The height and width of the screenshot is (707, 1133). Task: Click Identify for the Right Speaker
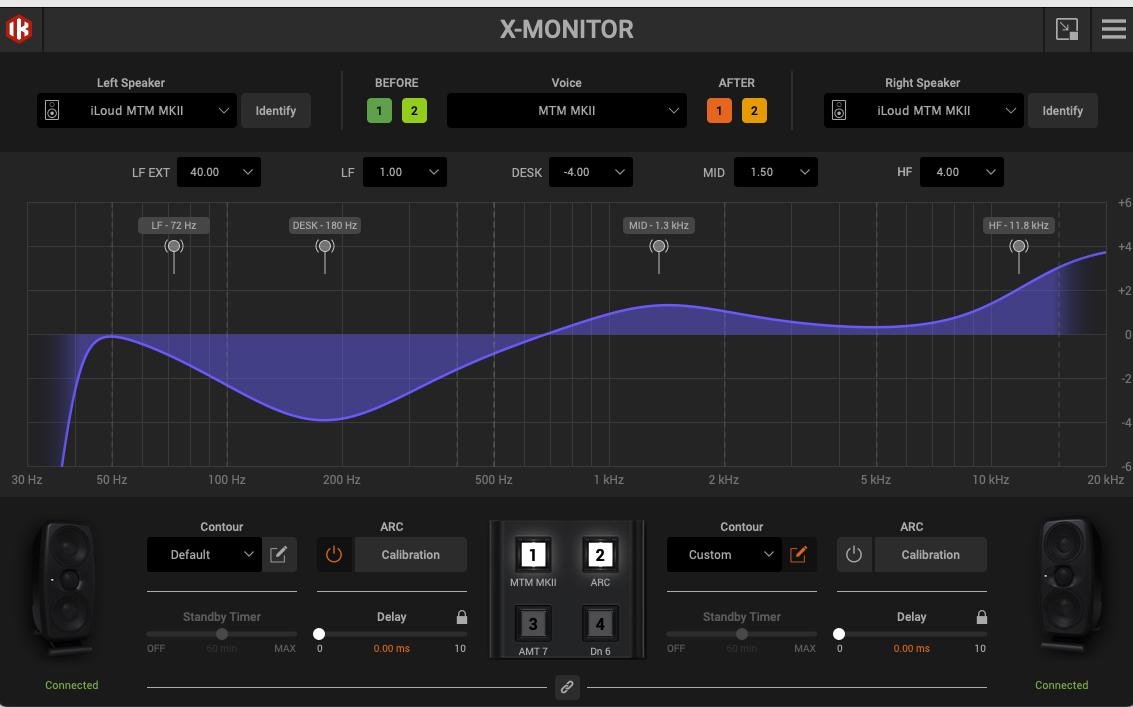coord(1062,111)
